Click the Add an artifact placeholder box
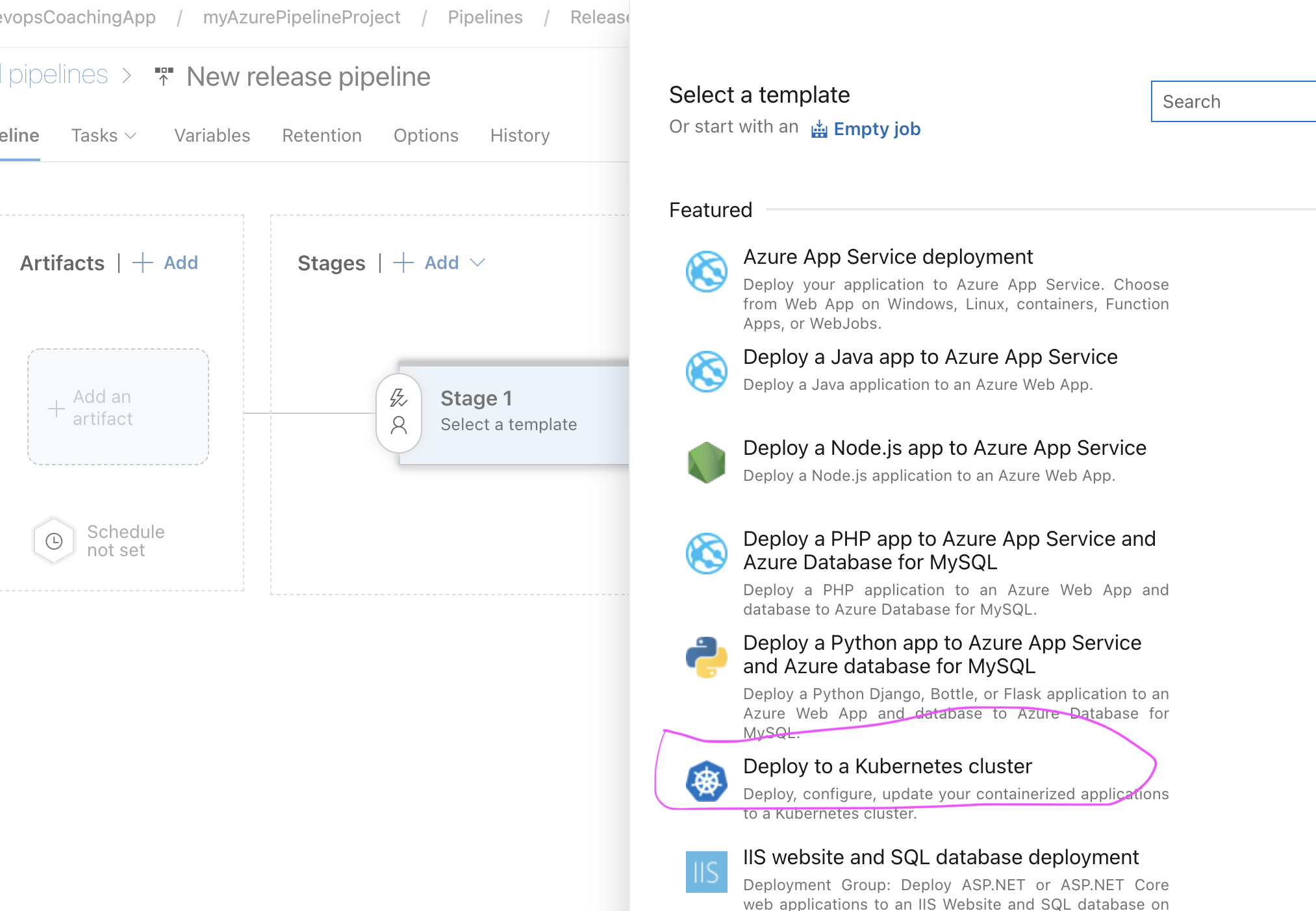1316x911 pixels. pyautogui.click(x=118, y=407)
